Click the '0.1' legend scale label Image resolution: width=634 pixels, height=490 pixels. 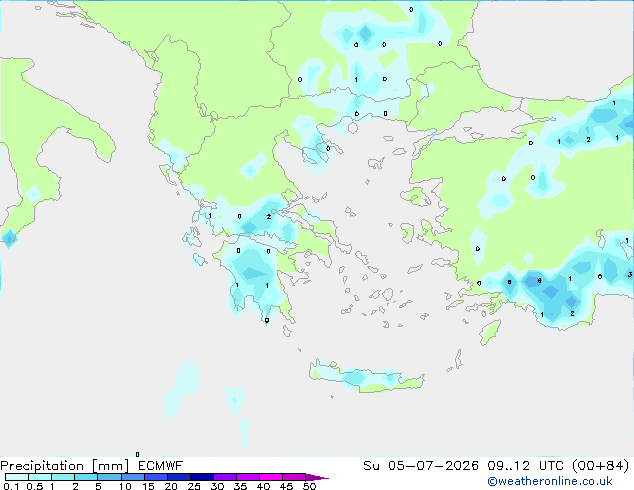click(x=11, y=486)
